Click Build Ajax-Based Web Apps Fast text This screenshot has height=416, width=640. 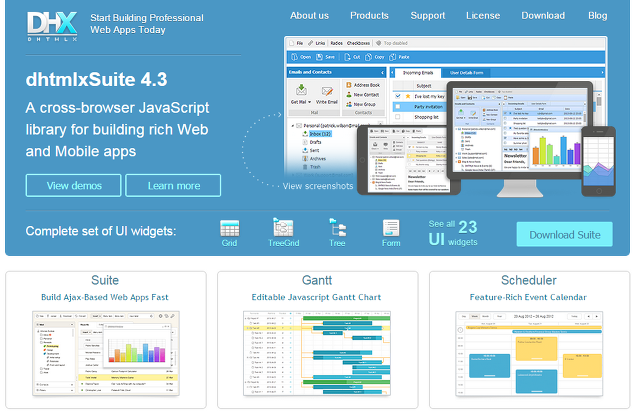coord(104,297)
